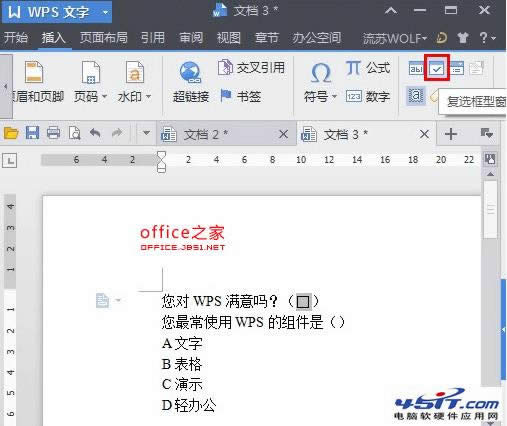Image resolution: width=507 pixels, height=426 pixels.
Task: Click the side panel expand handle
Action: click(504, 329)
